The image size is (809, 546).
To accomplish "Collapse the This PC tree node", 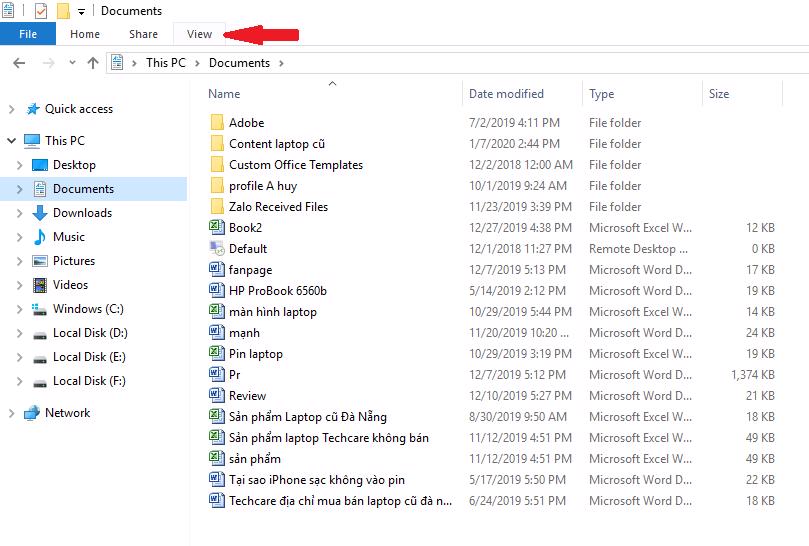I will (x=11, y=140).
